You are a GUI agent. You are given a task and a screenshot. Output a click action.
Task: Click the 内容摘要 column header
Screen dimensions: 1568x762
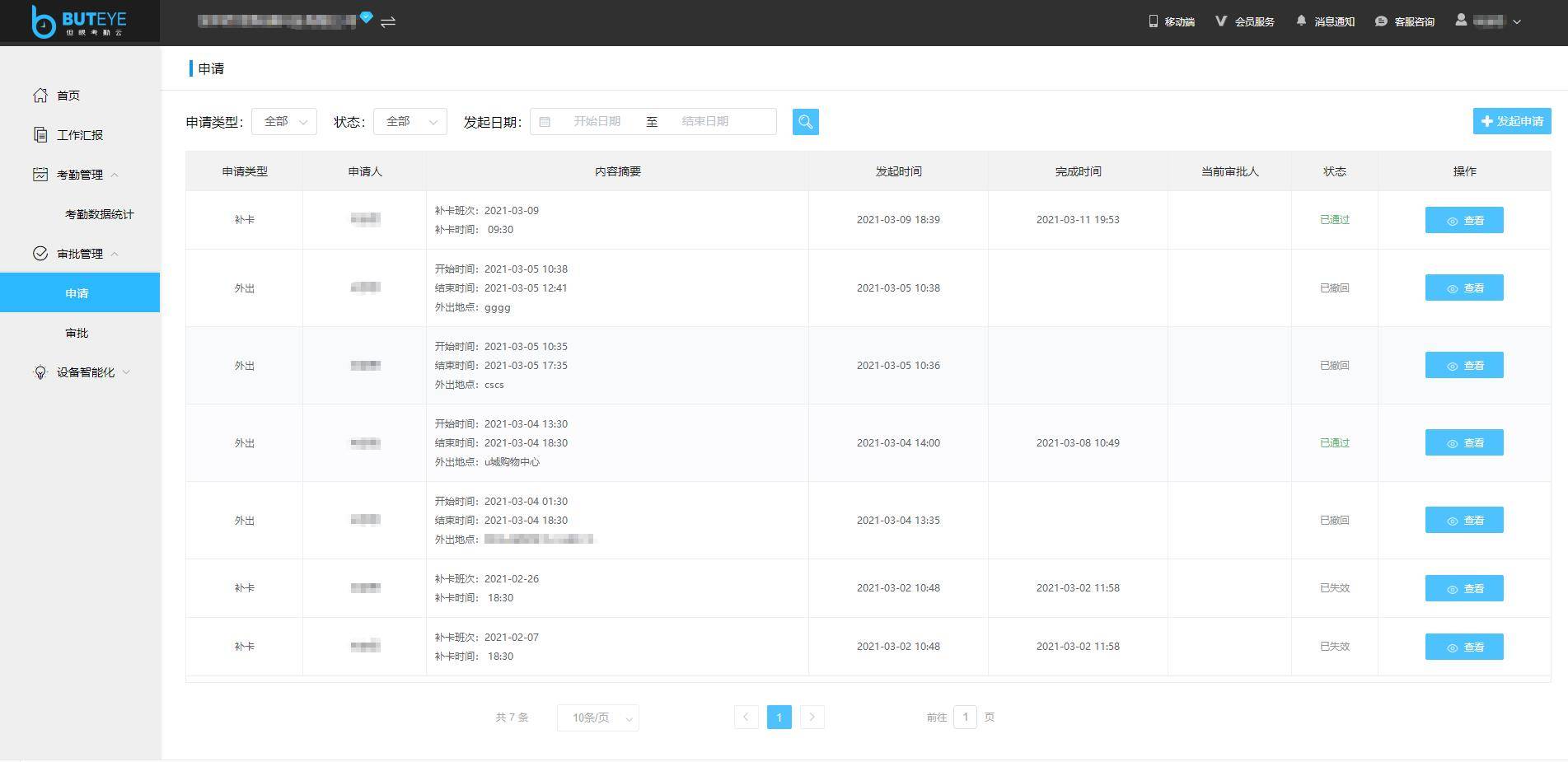click(617, 171)
